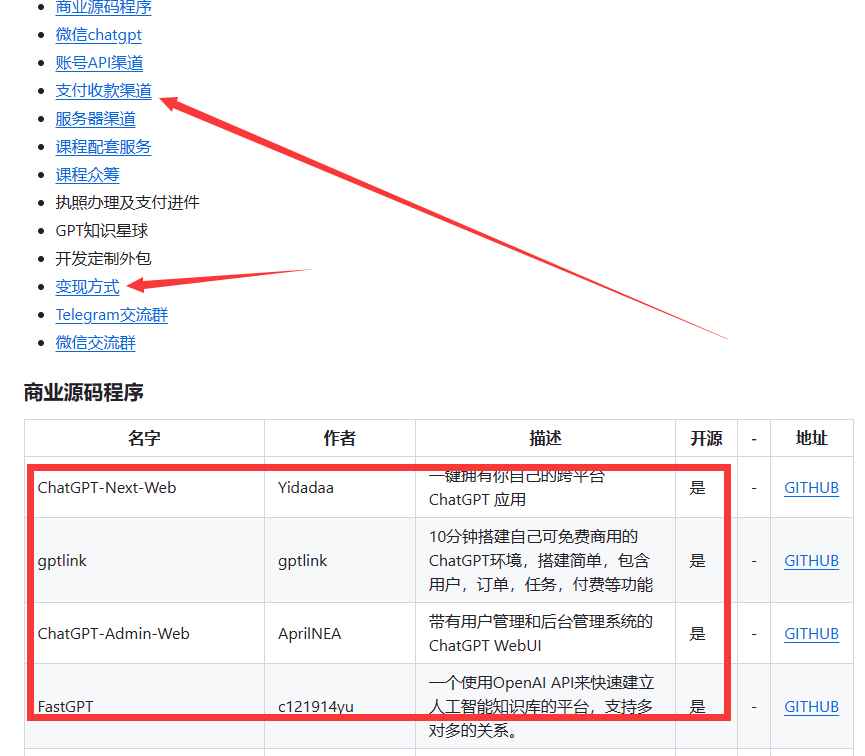Open the 课程配套服务 link

pyautogui.click(x=103, y=147)
